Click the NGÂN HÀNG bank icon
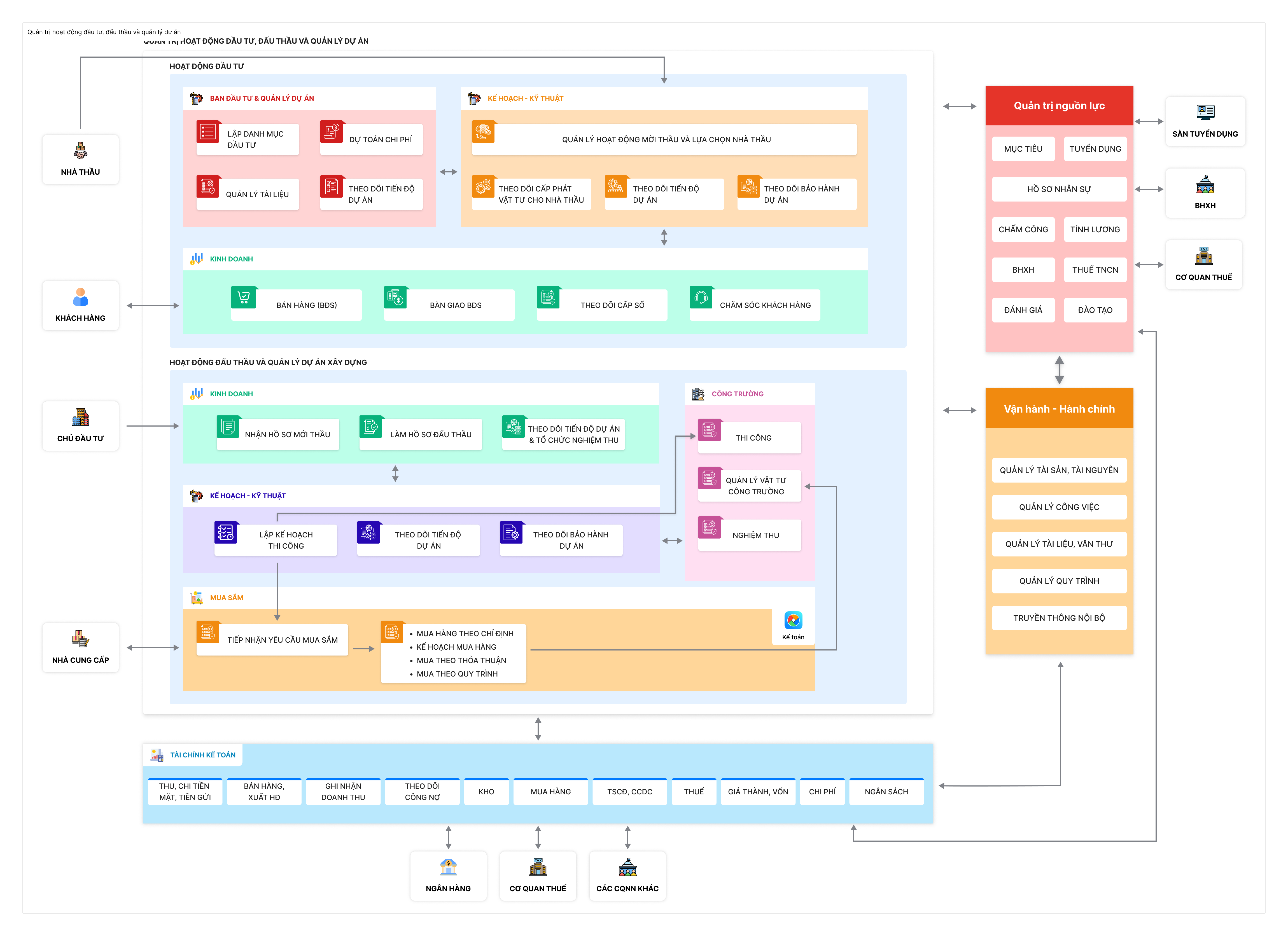This screenshot has width=1288, height=936. click(448, 867)
